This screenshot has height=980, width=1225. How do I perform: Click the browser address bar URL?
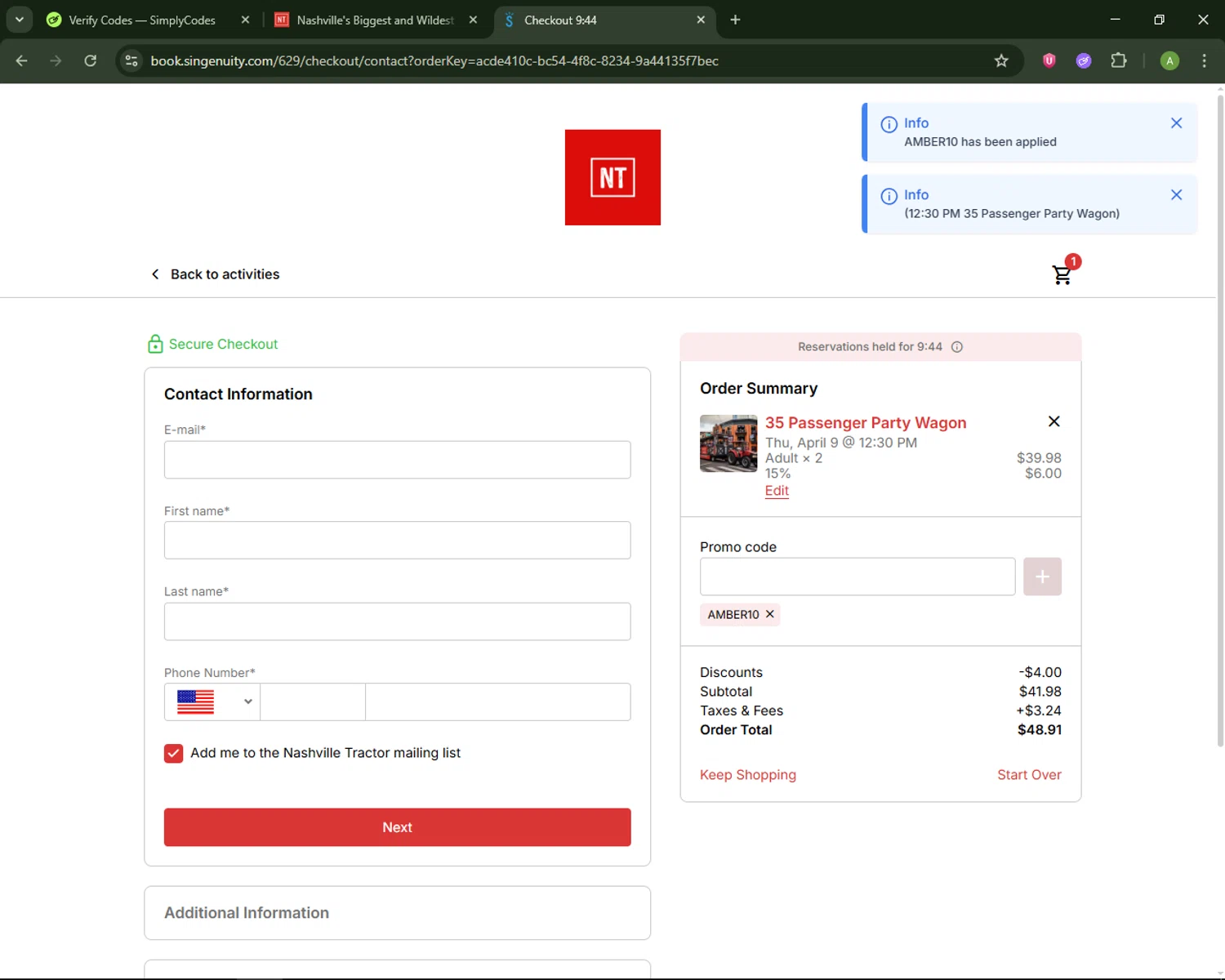[434, 61]
